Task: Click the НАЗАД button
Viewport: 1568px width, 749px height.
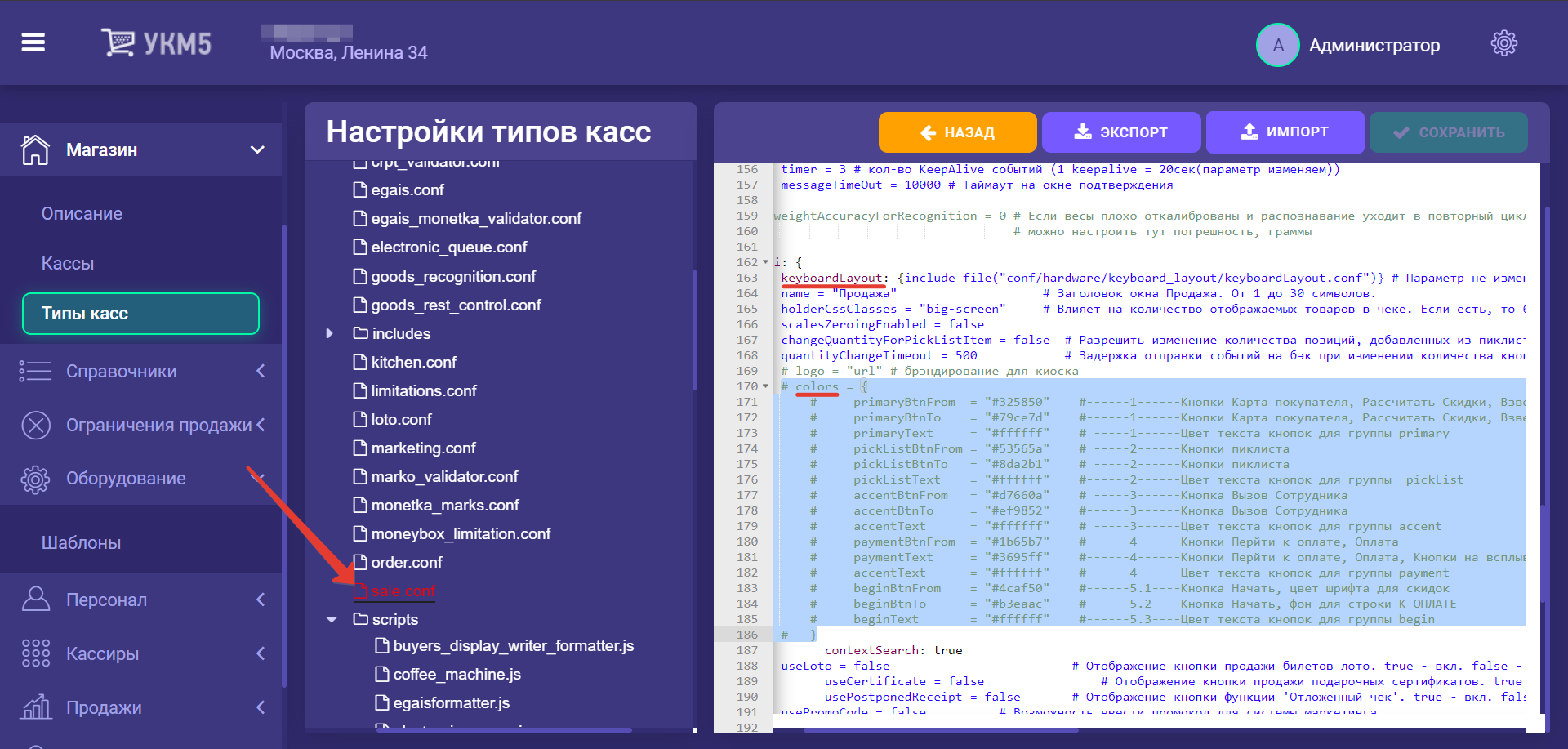Action: (x=957, y=132)
